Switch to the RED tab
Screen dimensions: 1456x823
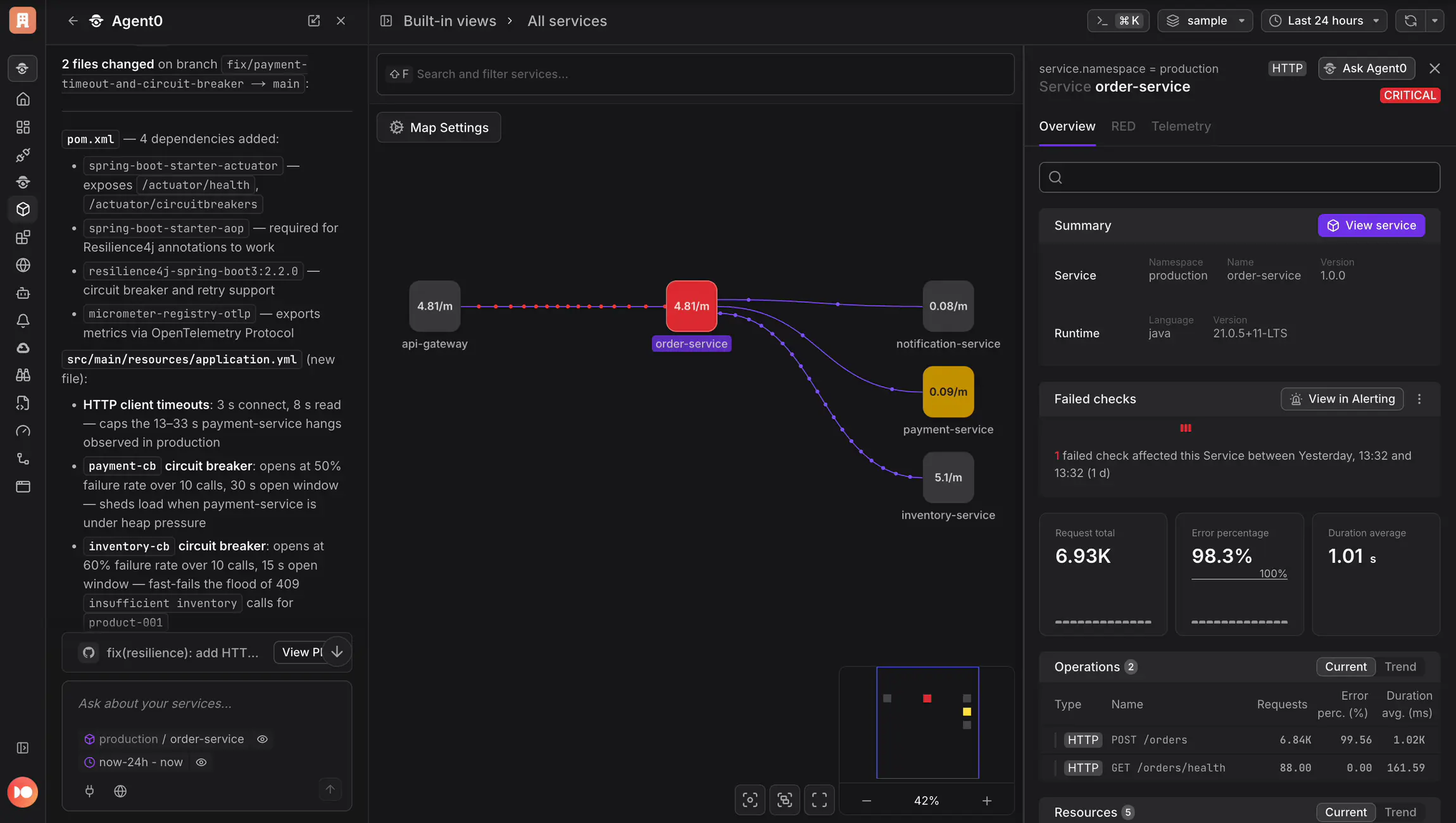pyautogui.click(x=1123, y=126)
